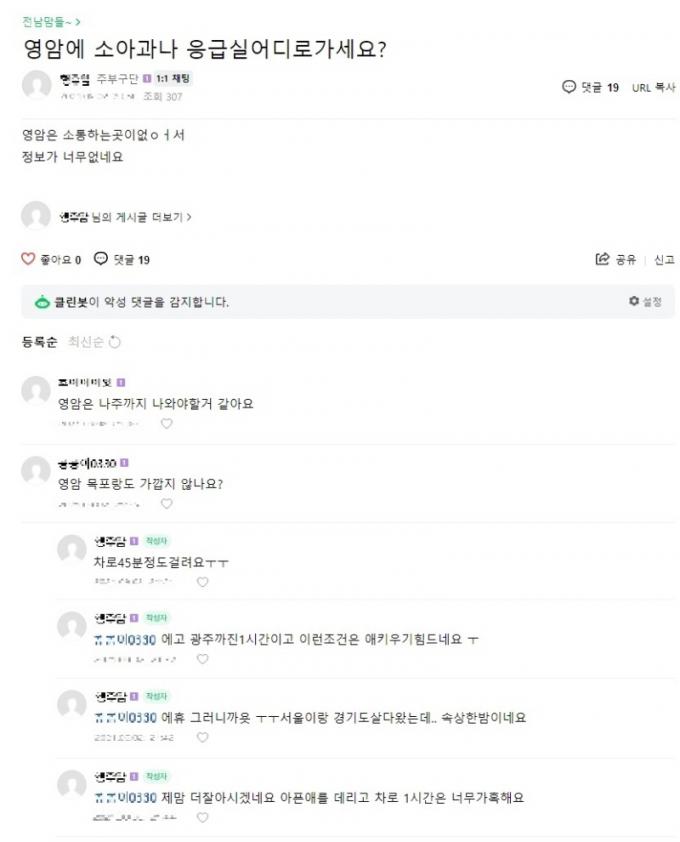Screen dimensions: 680x842
Task: Click the 공유 share icon
Action: coord(602,259)
